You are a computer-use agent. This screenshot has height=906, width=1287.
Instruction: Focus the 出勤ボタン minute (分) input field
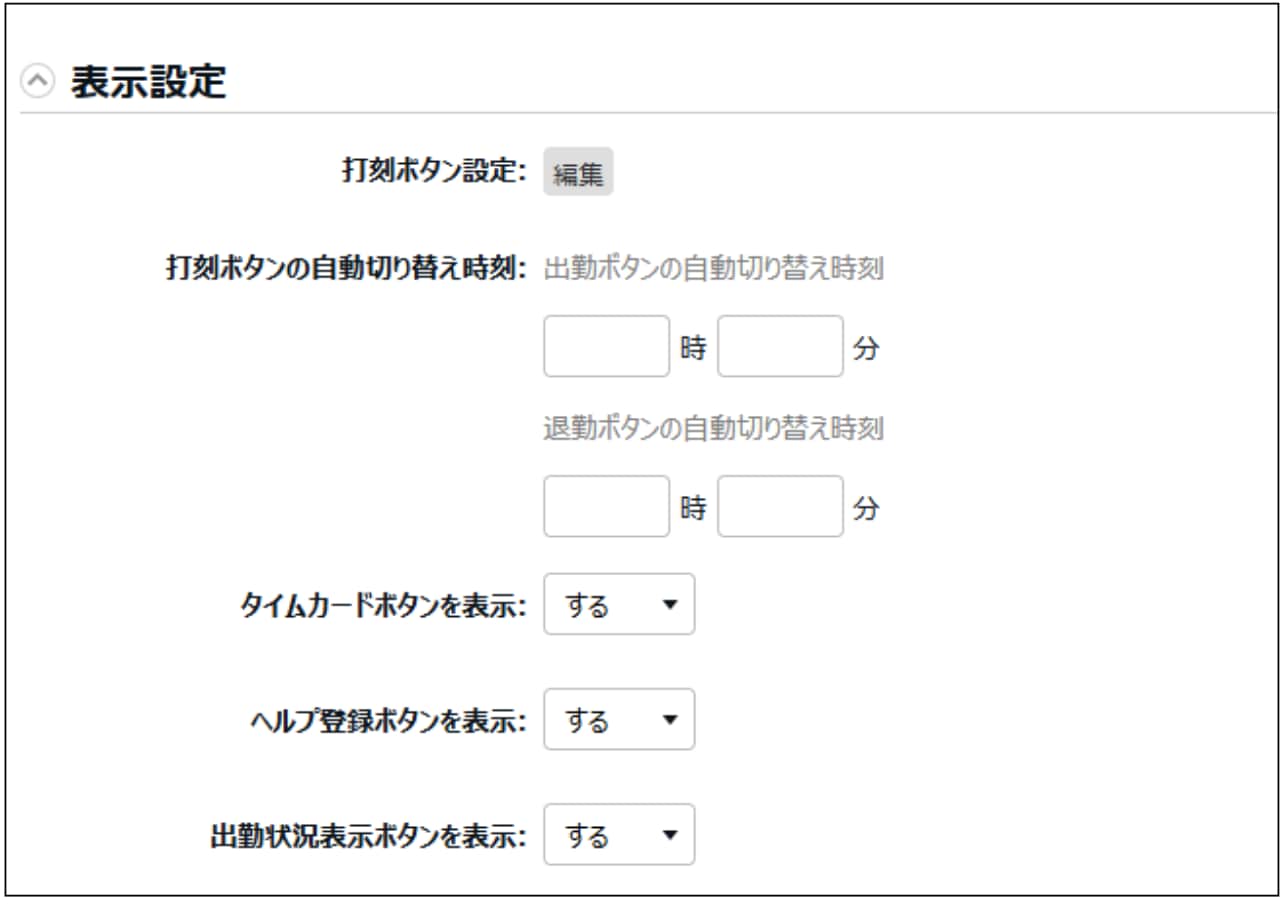[x=781, y=346]
